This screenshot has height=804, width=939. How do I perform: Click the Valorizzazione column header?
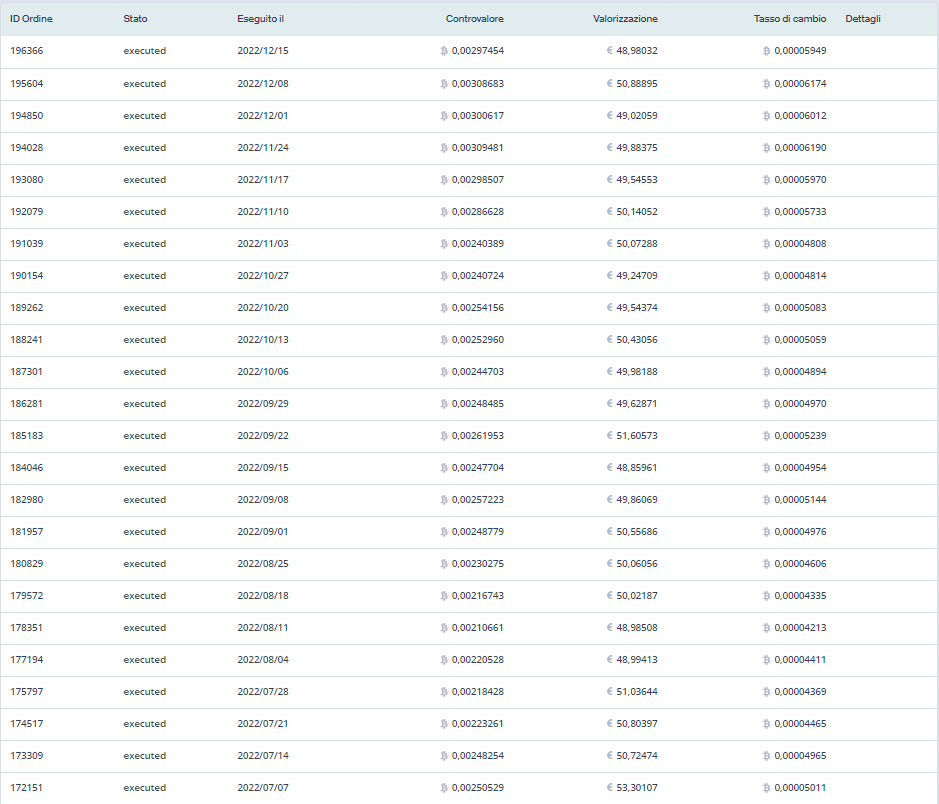(x=625, y=19)
